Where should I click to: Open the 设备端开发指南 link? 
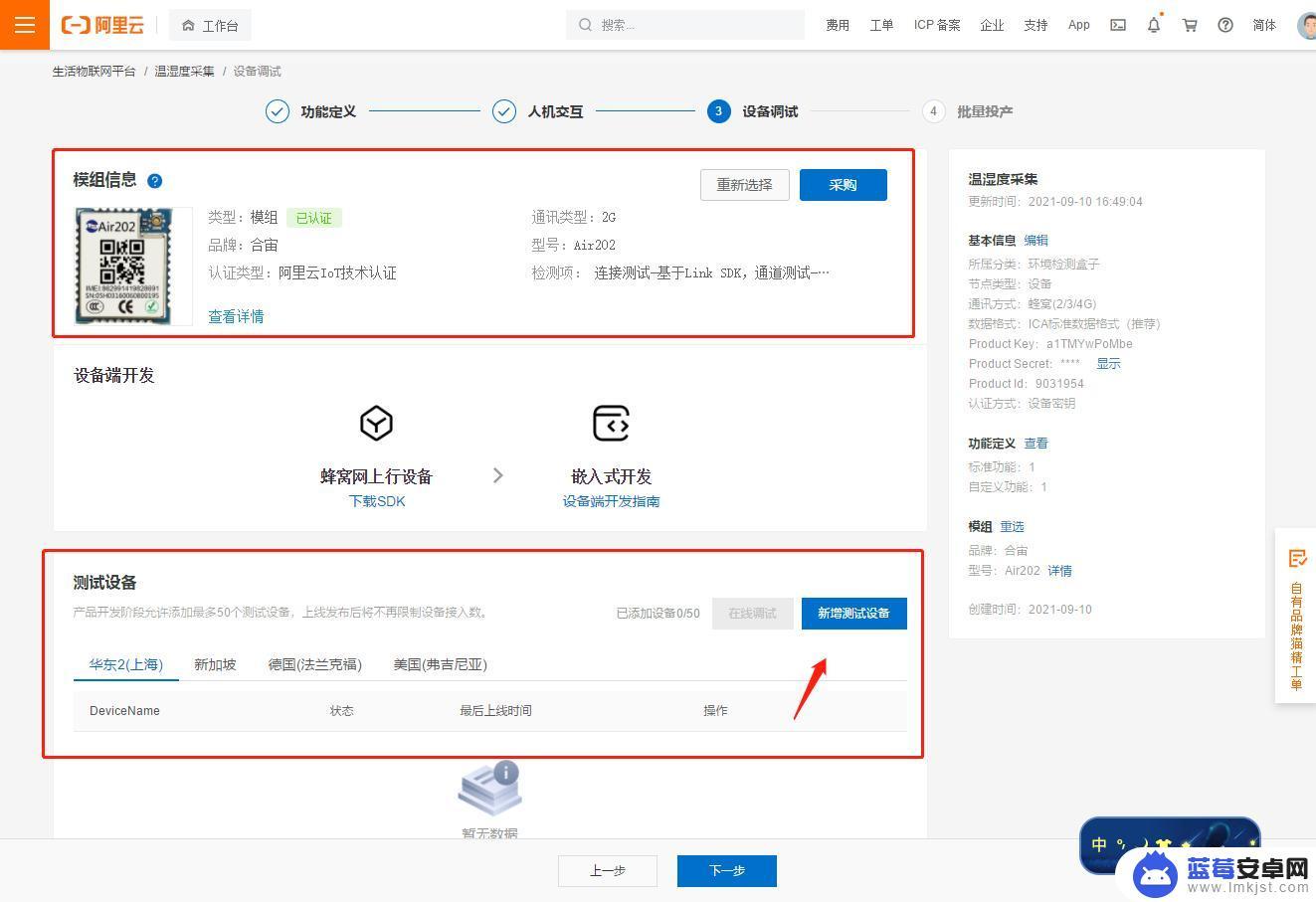pyautogui.click(x=611, y=501)
